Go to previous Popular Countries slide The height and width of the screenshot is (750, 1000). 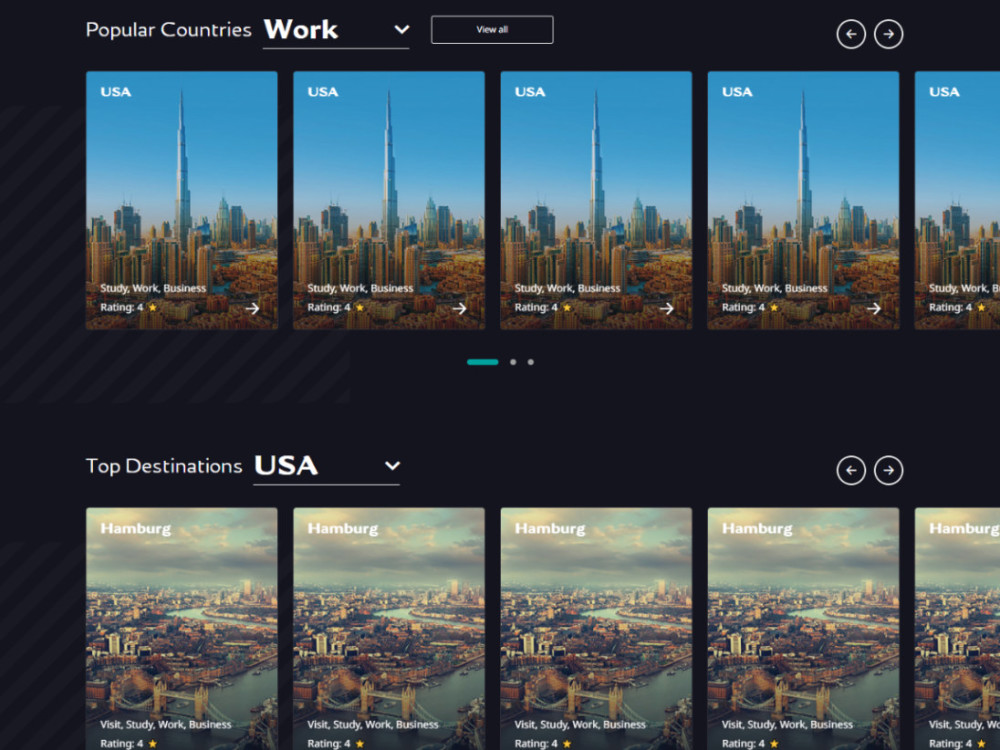pyautogui.click(x=851, y=34)
